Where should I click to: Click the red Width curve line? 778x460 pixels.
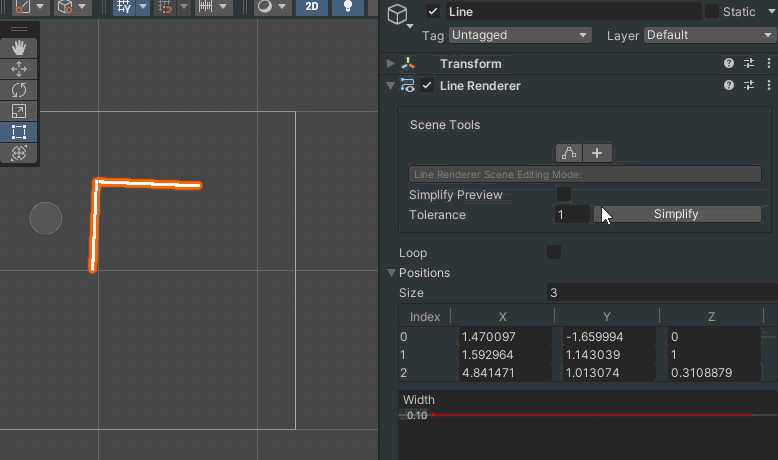(593, 415)
